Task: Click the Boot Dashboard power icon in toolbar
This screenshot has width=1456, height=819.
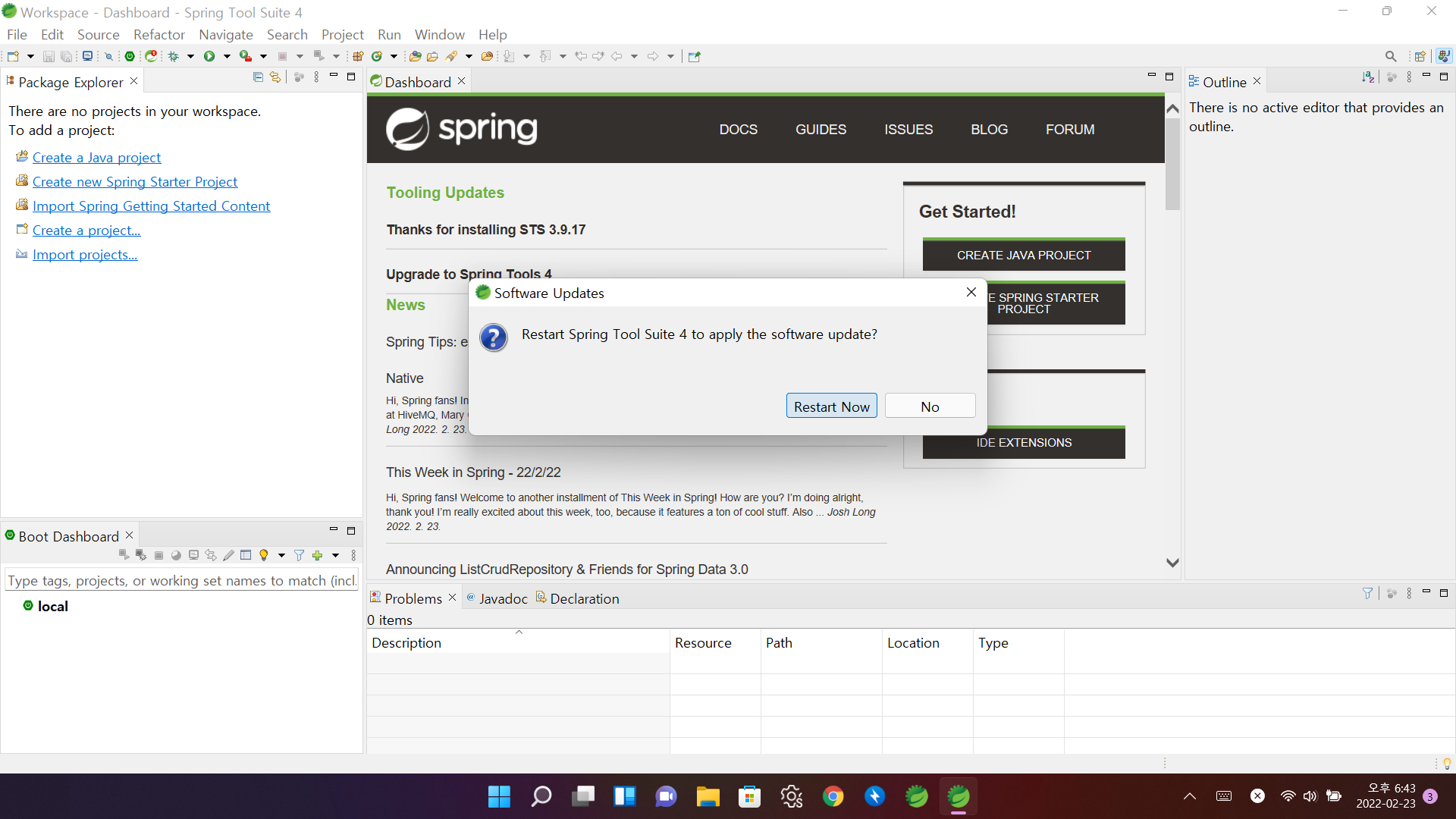Action: tap(130, 56)
